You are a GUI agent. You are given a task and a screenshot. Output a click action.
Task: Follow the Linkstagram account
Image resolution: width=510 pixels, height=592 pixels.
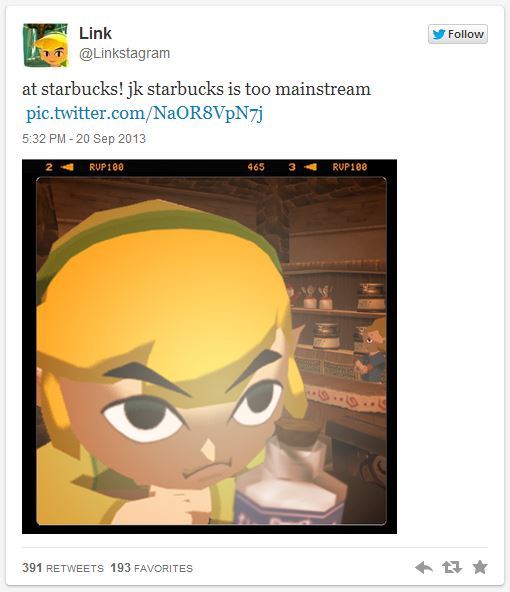(458, 34)
